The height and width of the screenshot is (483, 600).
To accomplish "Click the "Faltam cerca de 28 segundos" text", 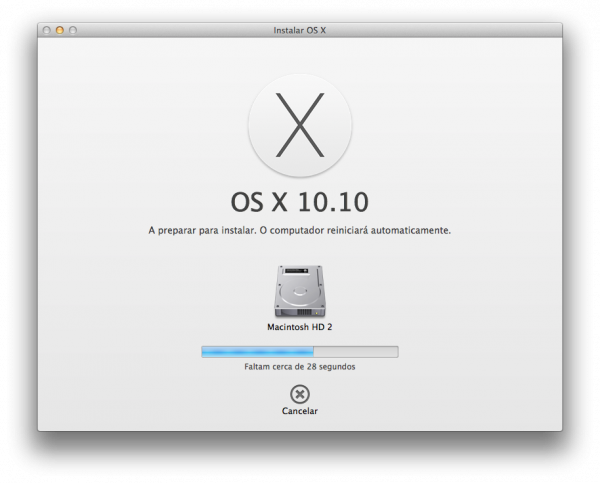I will [300, 367].
